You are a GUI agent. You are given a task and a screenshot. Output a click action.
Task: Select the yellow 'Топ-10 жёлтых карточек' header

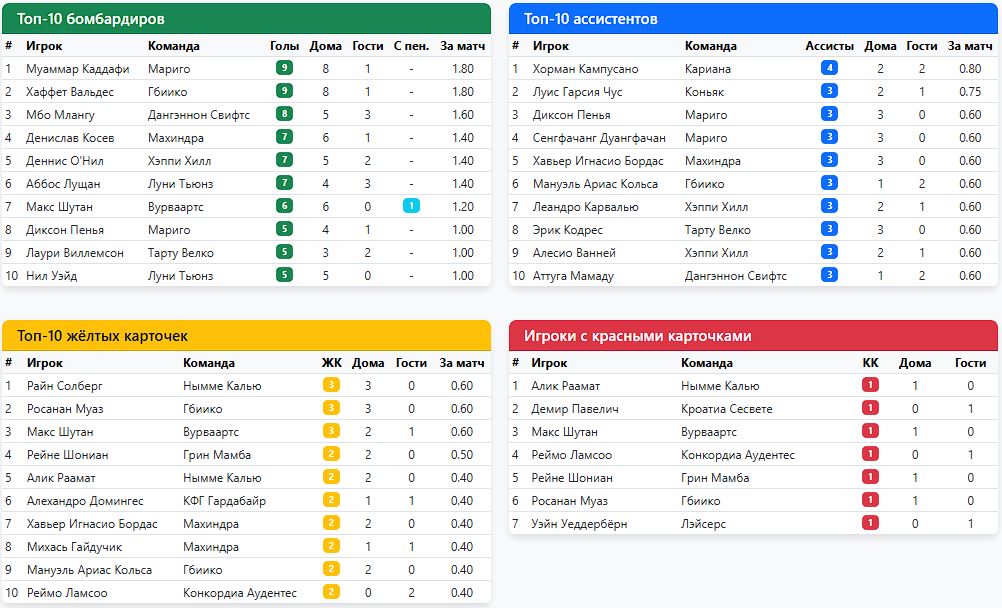(x=246, y=336)
